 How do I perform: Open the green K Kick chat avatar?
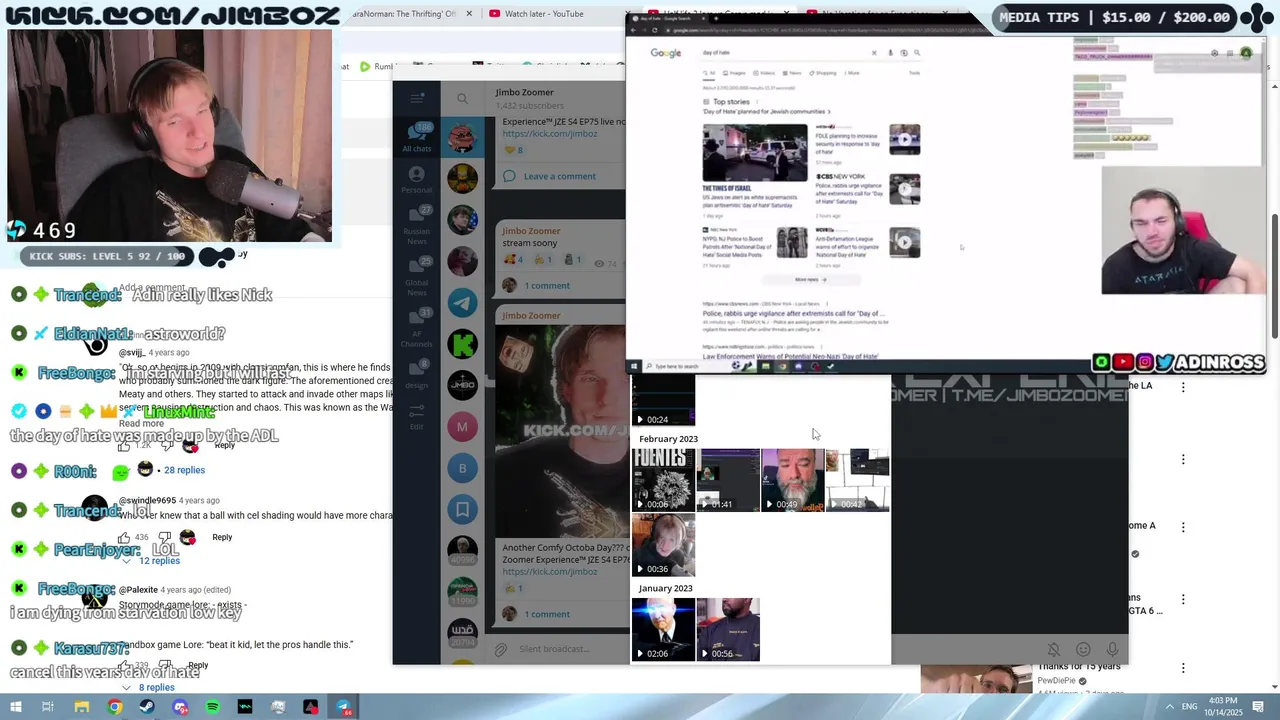pyautogui.click(x=462, y=344)
